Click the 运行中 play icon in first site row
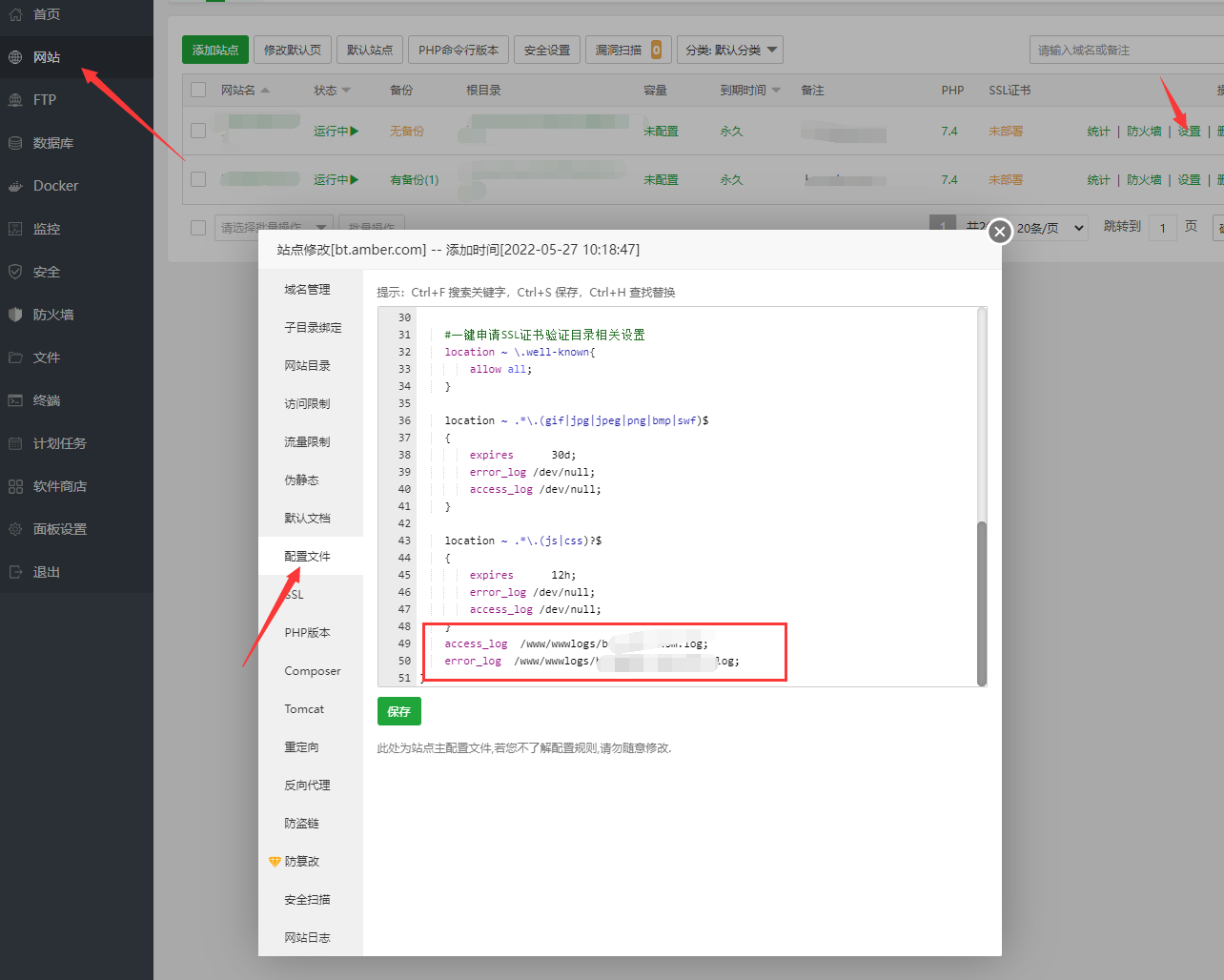Screen dimensions: 1224x980 pyautogui.click(x=355, y=132)
